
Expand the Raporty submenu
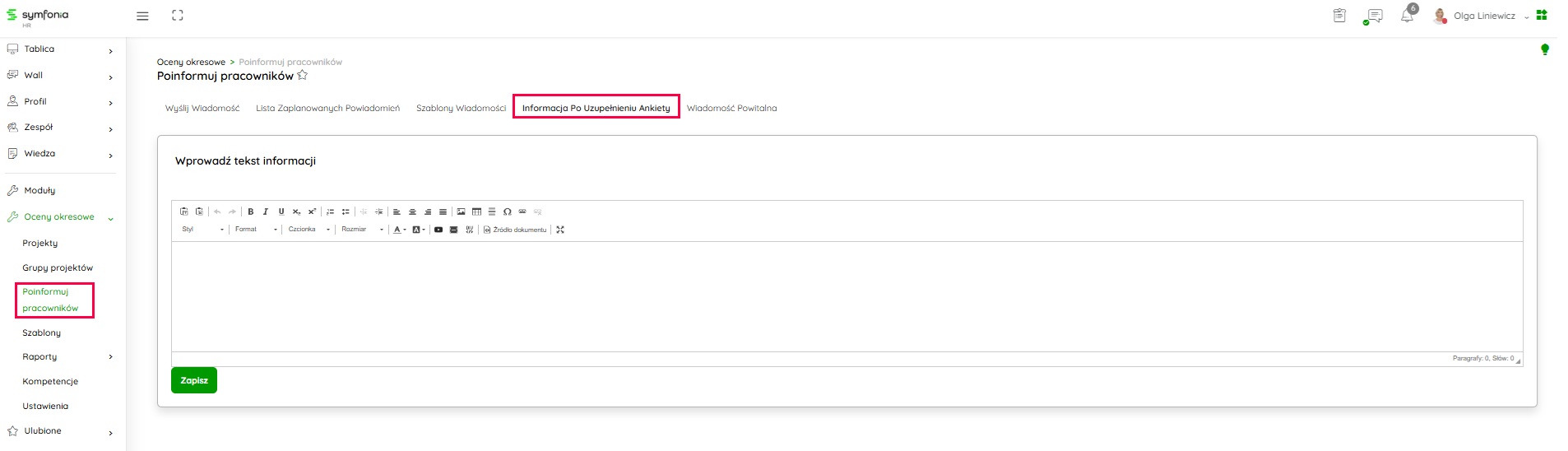click(x=110, y=357)
